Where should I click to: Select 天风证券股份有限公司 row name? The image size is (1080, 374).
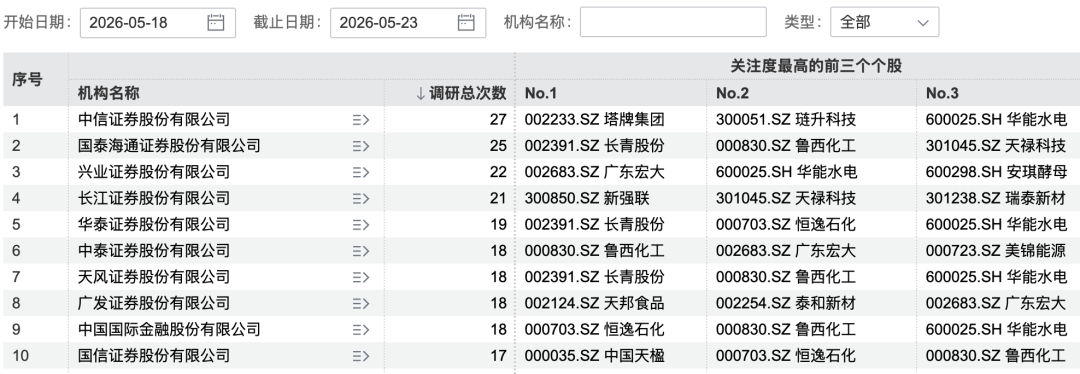[154, 277]
